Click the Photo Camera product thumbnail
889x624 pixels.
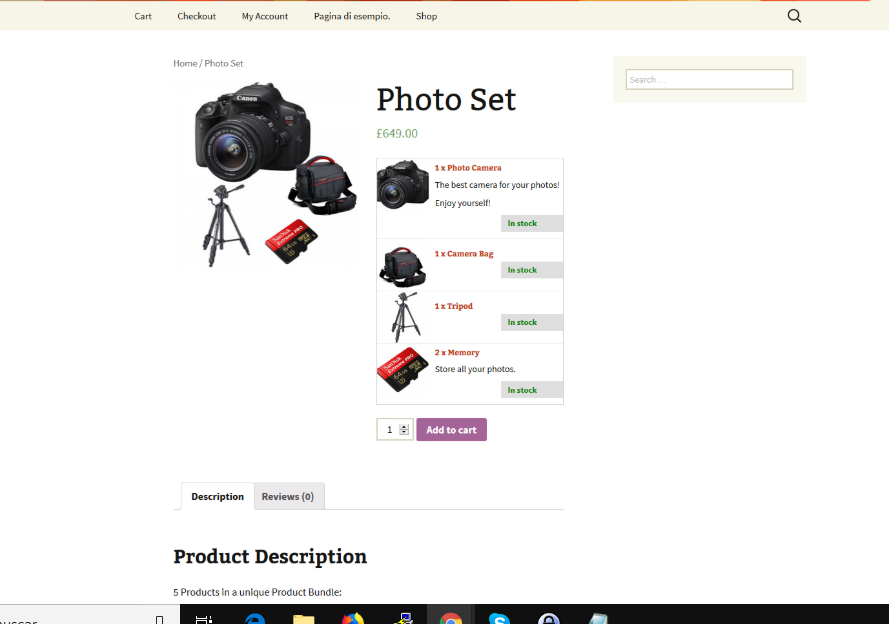[x=403, y=185]
